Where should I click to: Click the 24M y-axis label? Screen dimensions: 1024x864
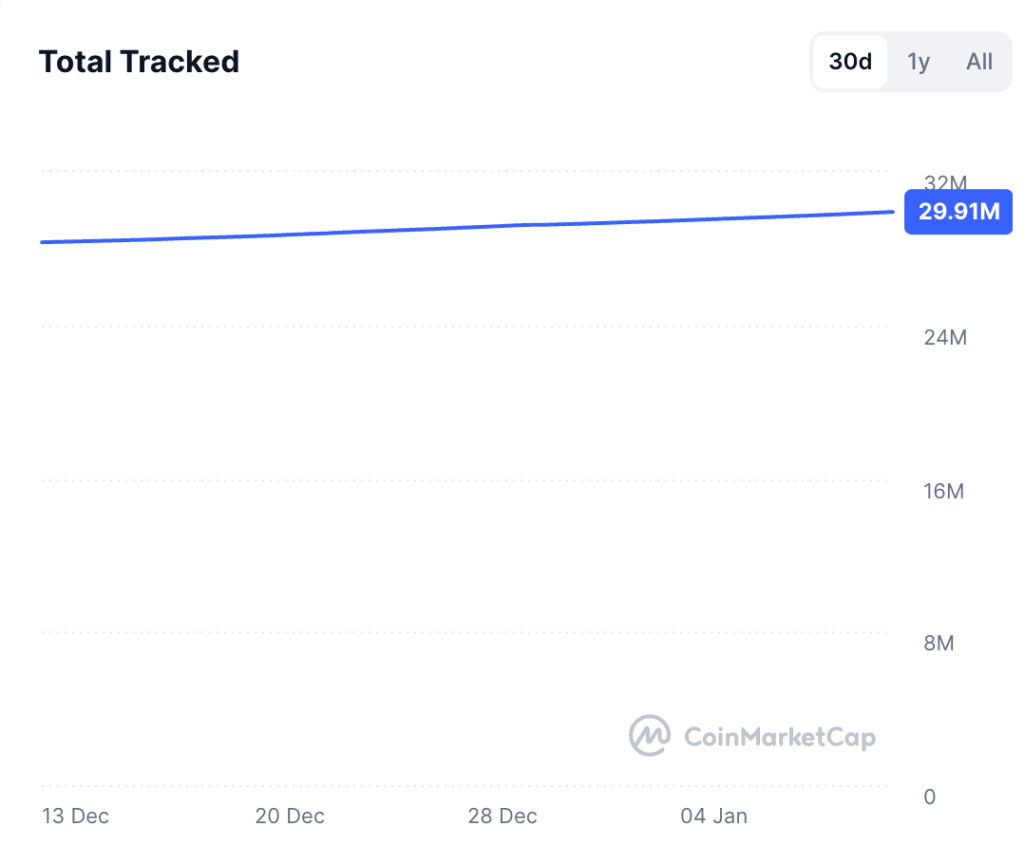click(x=945, y=337)
